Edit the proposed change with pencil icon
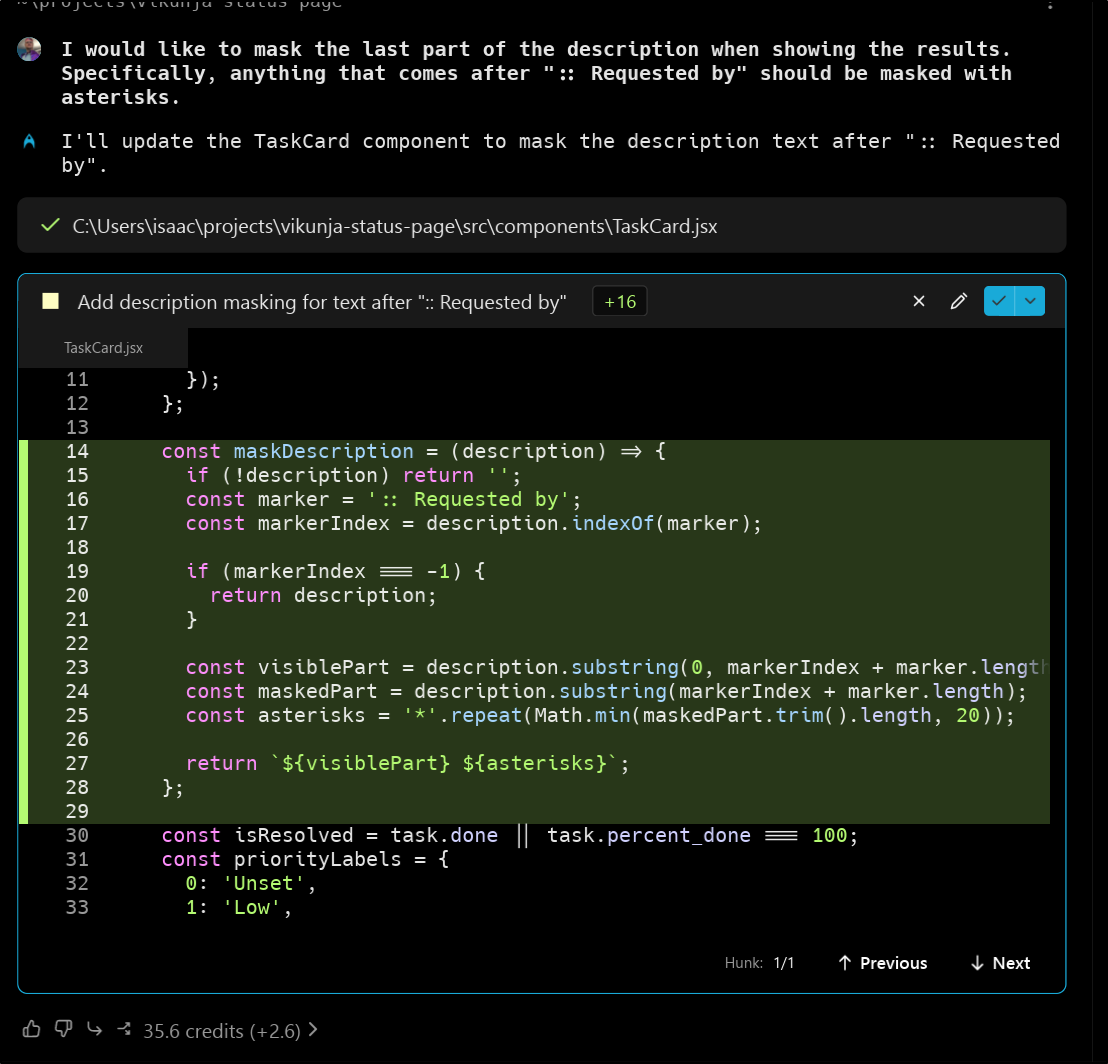 [x=958, y=301]
